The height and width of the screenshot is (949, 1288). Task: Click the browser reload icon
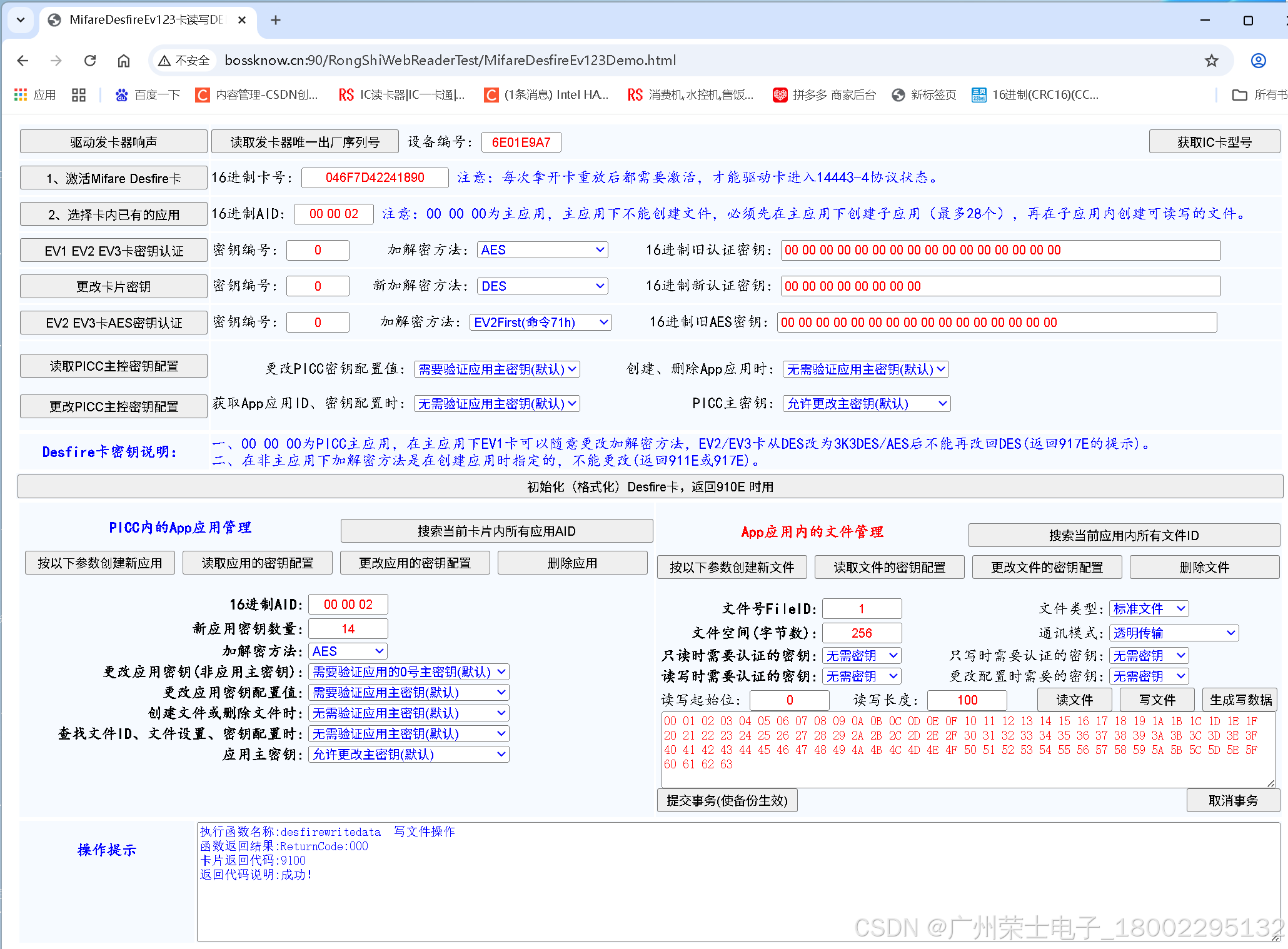coord(90,61)
